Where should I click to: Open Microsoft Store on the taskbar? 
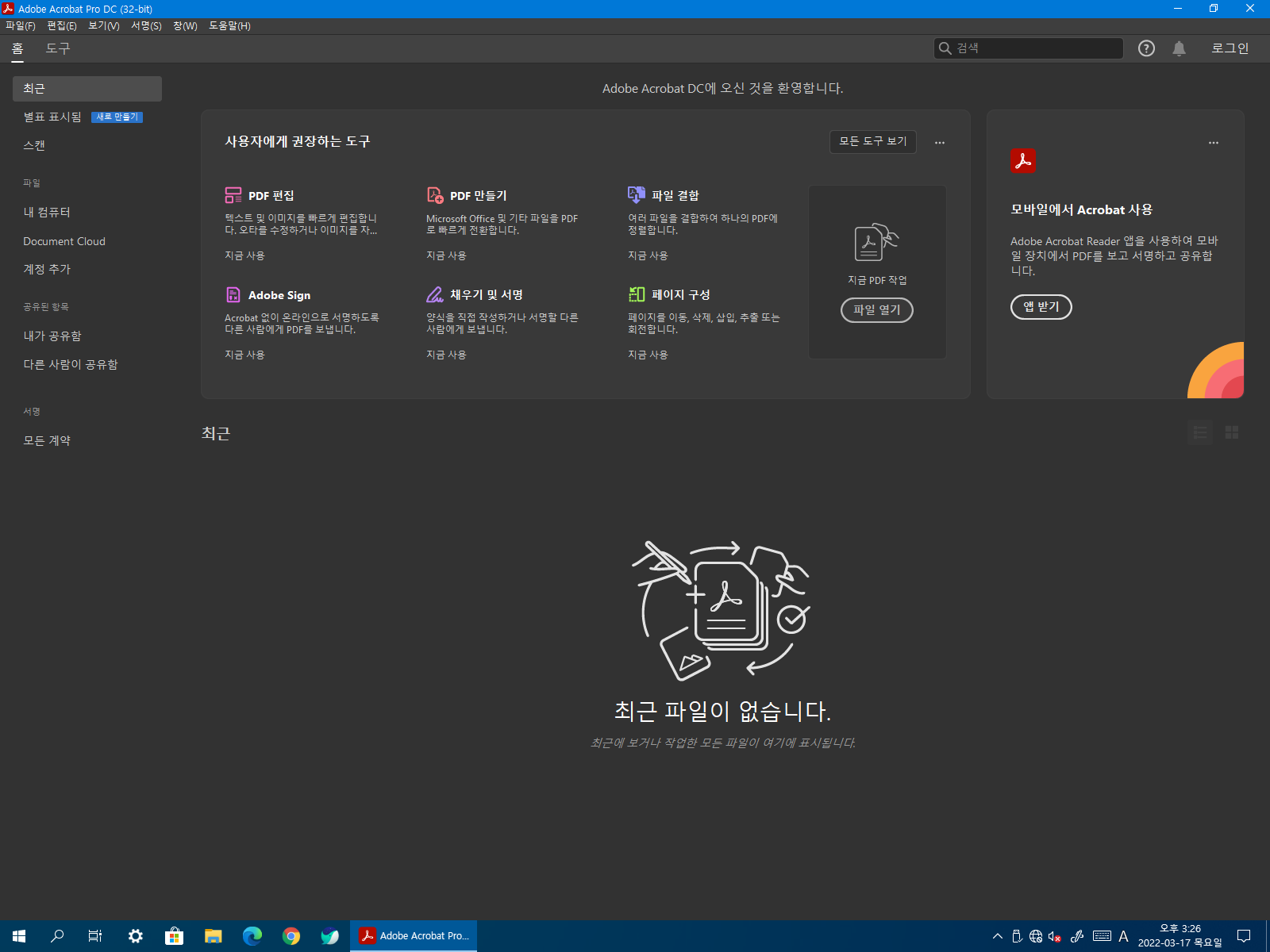click(x=175, y=936)
